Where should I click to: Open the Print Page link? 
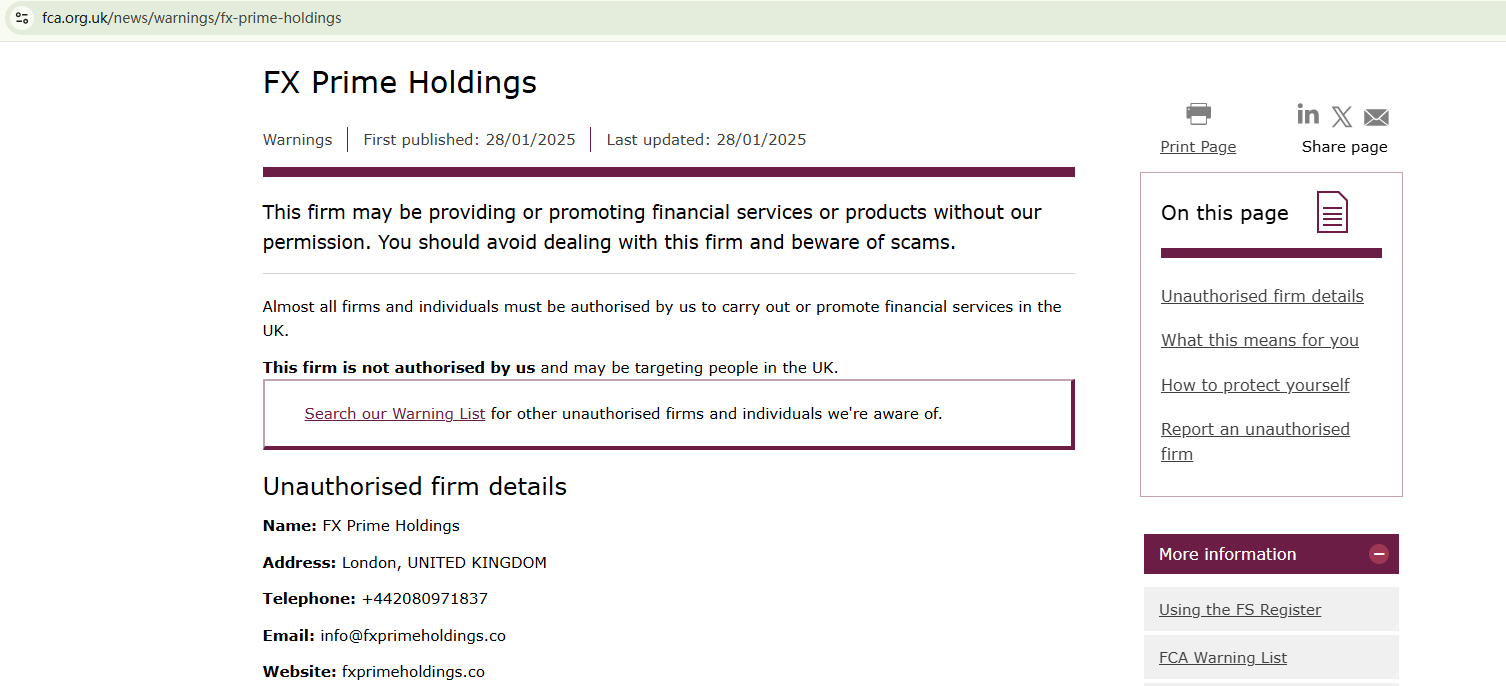tap(1198, 147)
